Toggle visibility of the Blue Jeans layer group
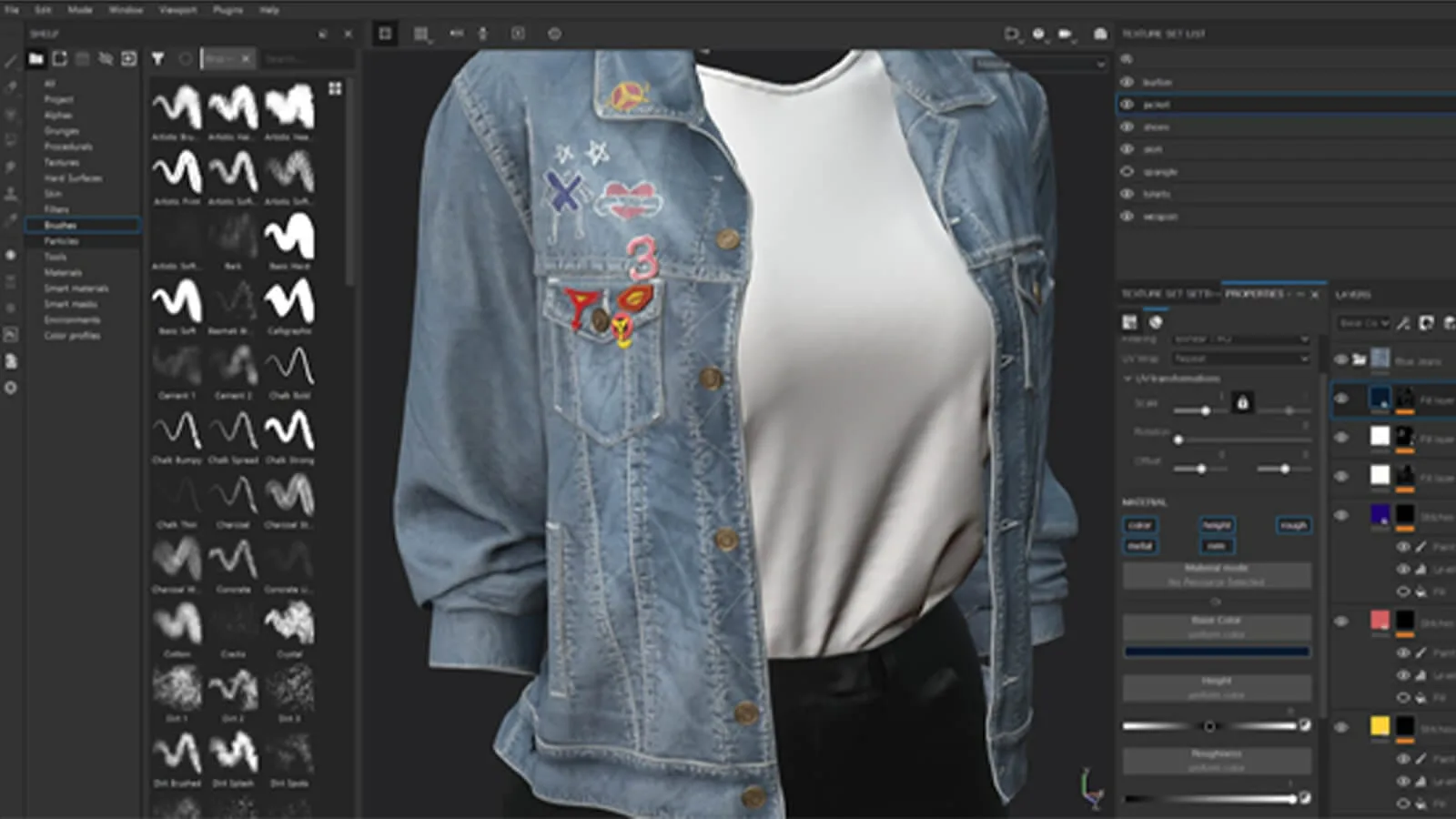 coord(1340,359)
